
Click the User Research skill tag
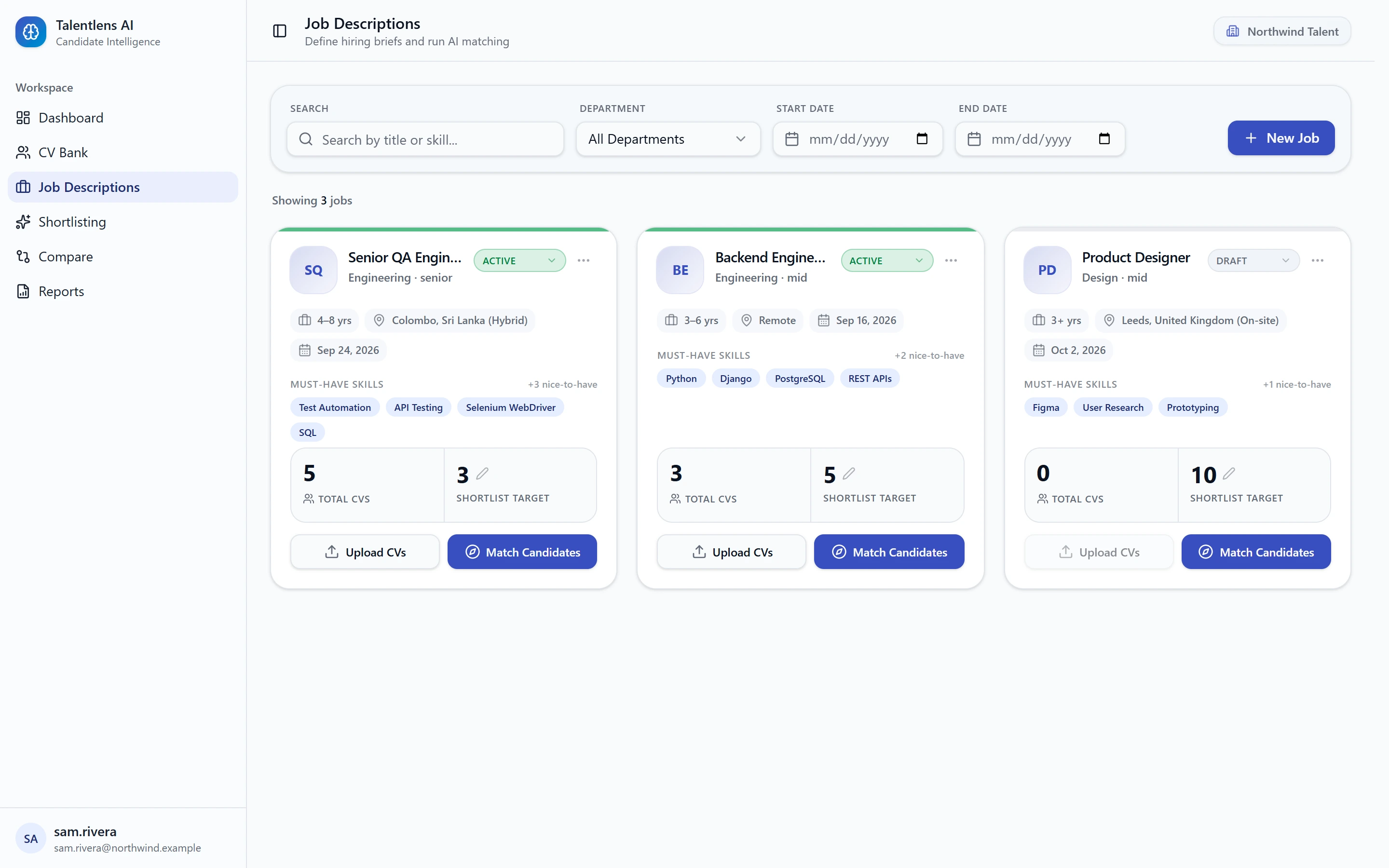pyautogui.click(x=1113, y=407)
